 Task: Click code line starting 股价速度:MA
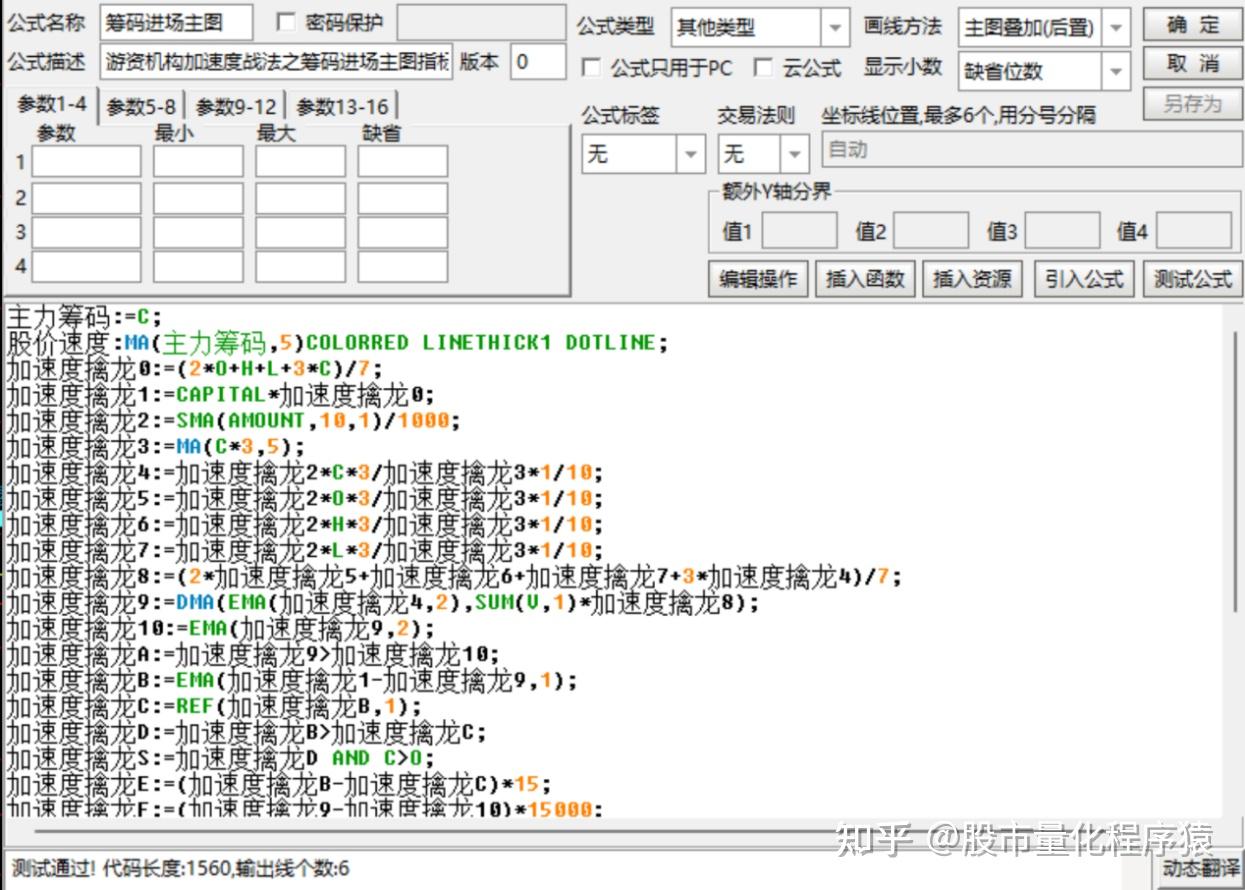(x=337, y=343)
